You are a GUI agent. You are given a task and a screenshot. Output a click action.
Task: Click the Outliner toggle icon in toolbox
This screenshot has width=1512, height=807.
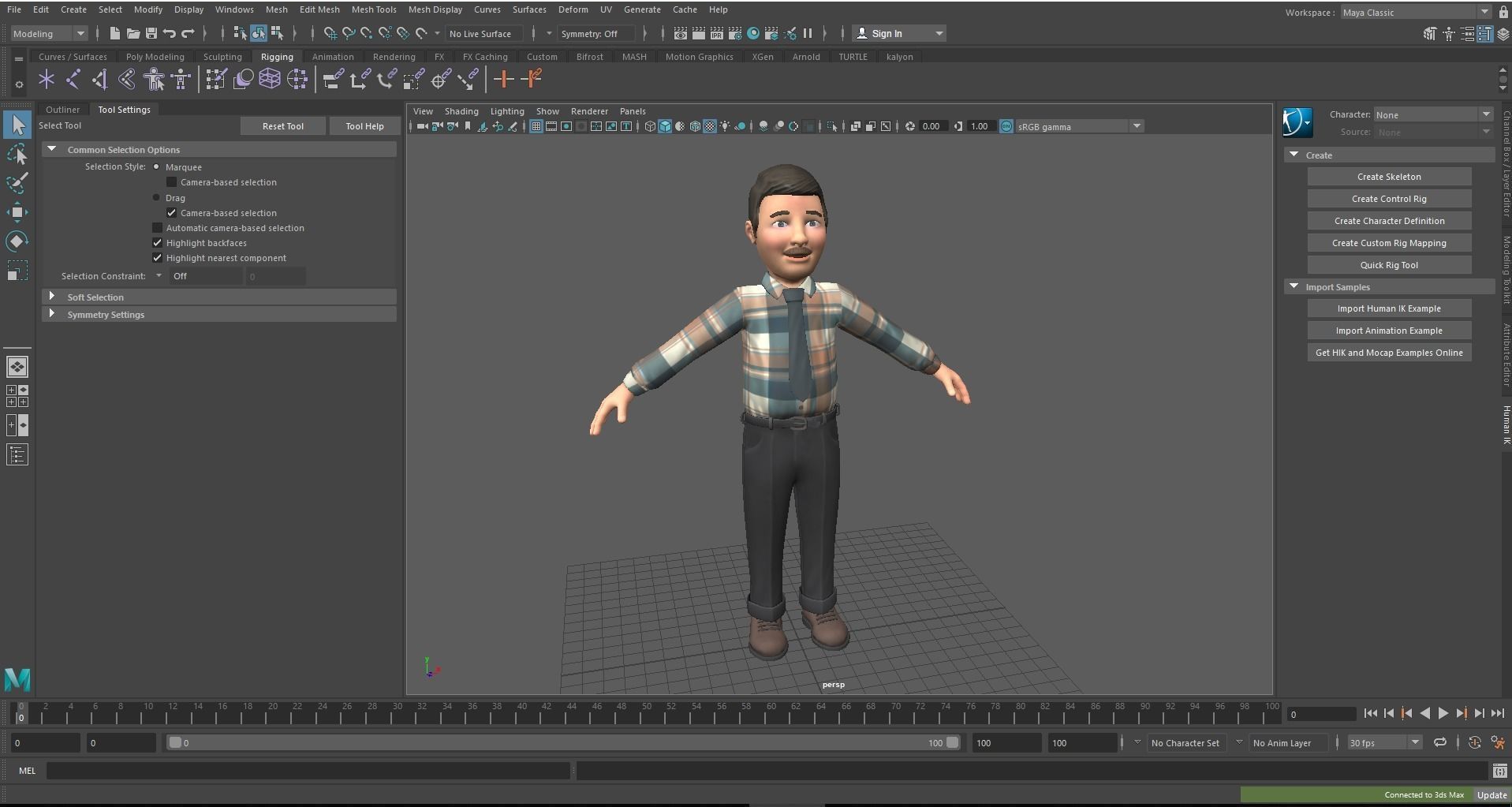17,454
